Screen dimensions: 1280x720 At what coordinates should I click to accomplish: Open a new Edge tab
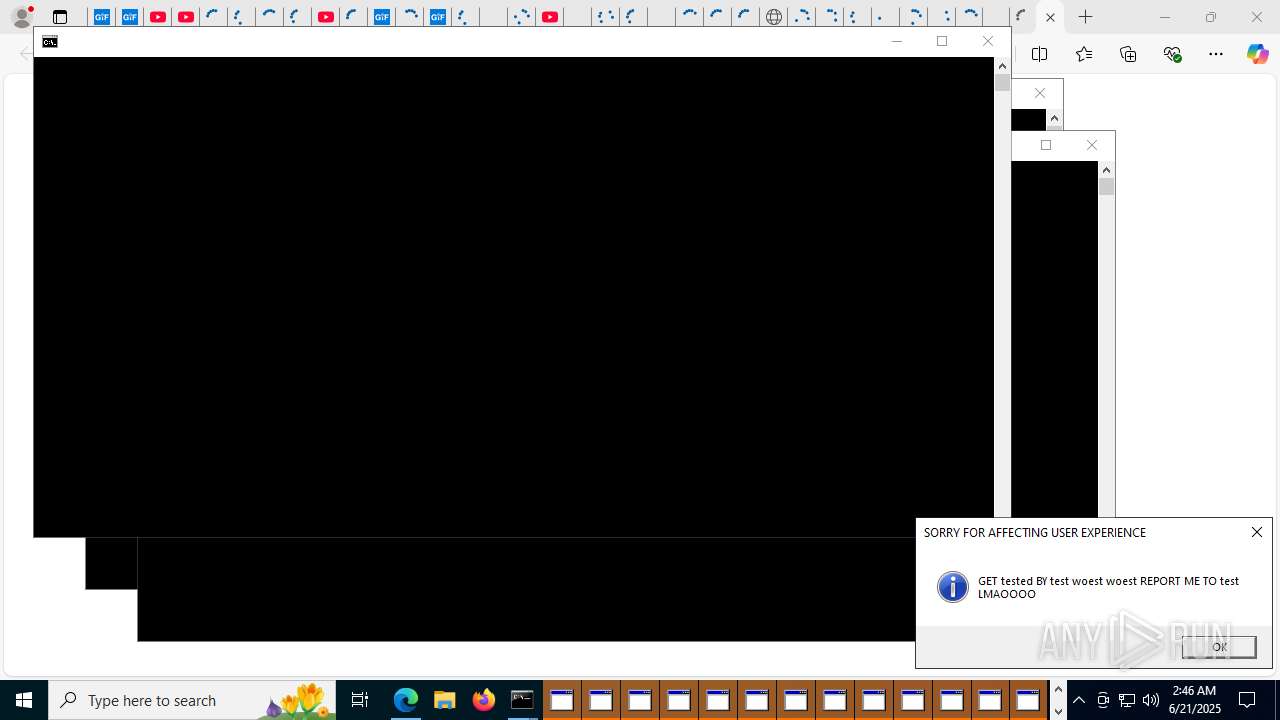1085,17
